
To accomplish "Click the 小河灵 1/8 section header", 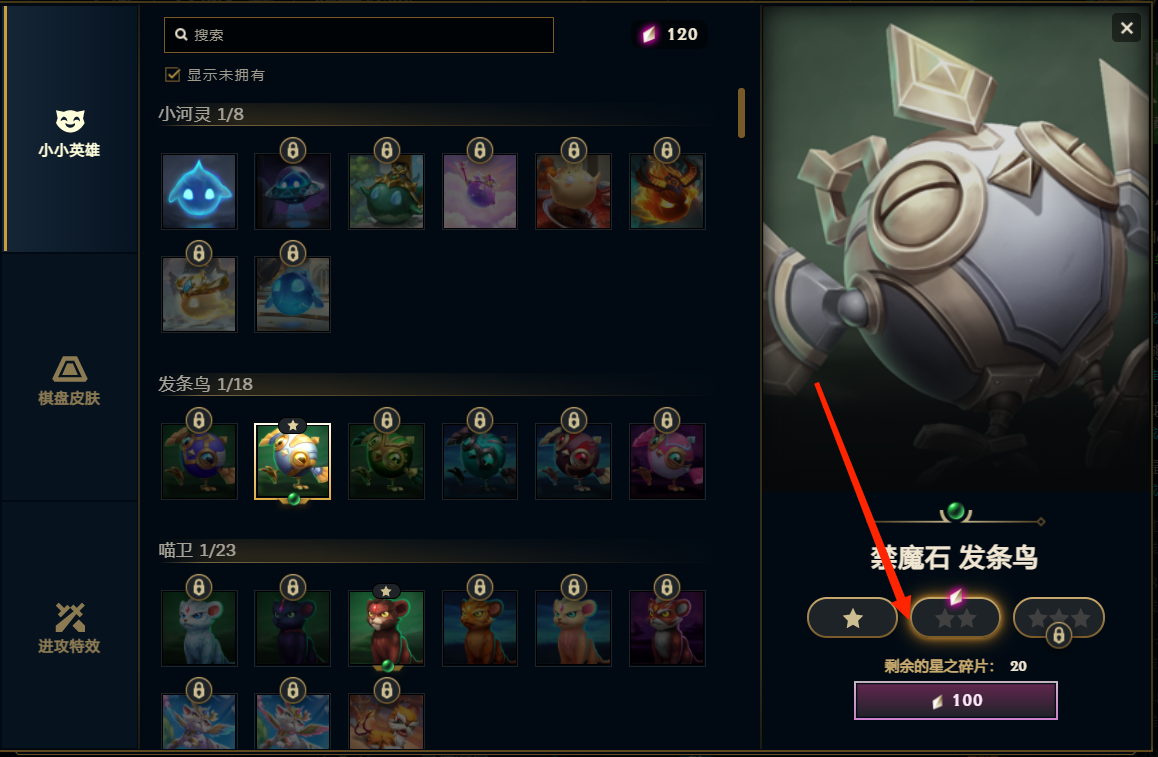I will click(x=201, y=114).
